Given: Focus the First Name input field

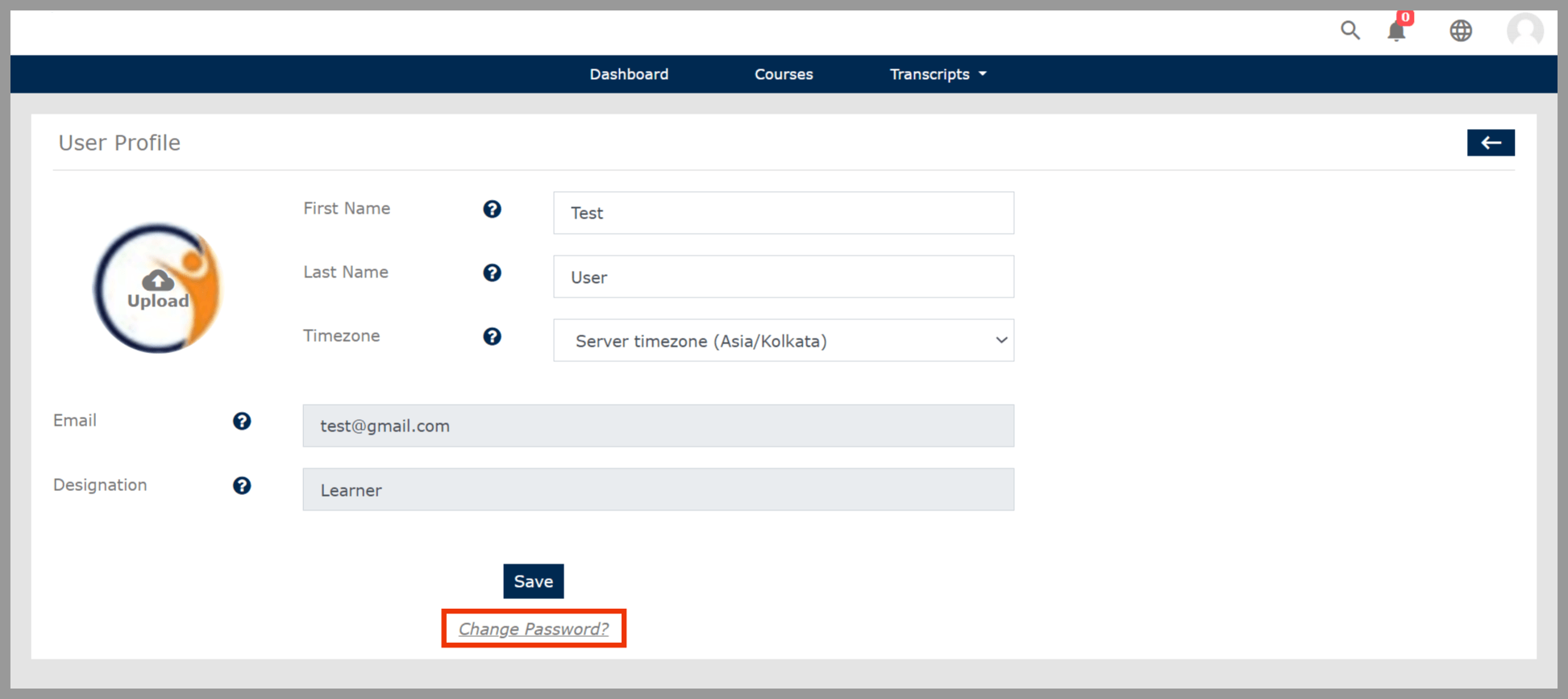Looking at the screenshot, I should 783,213.
